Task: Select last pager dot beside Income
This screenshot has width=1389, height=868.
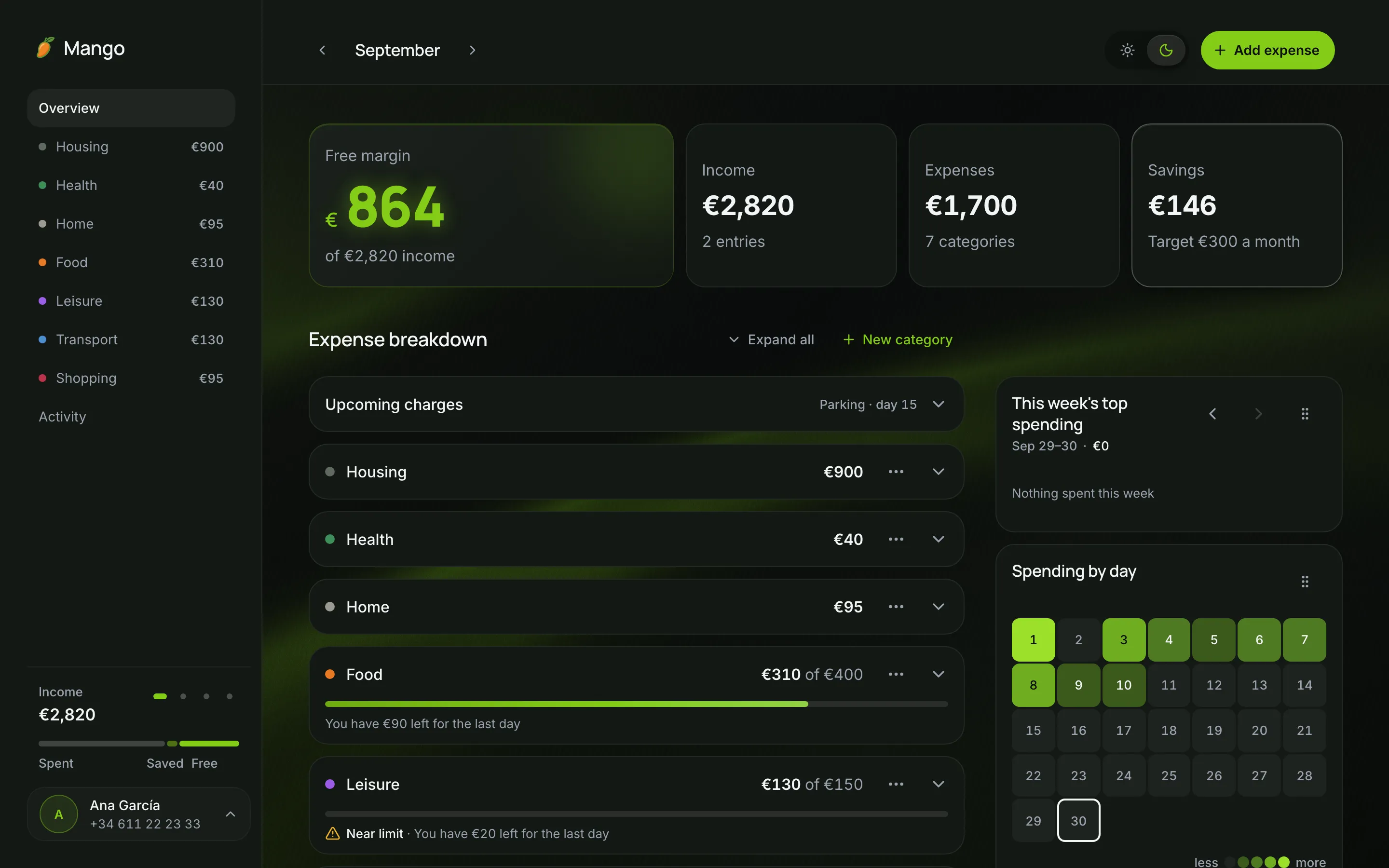Action: [230, 696]
